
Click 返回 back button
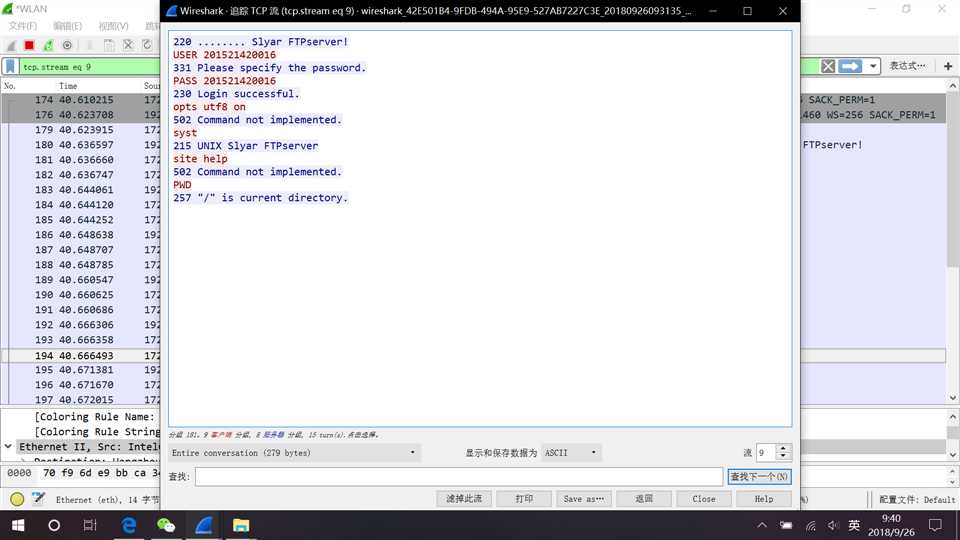[644, 499]
